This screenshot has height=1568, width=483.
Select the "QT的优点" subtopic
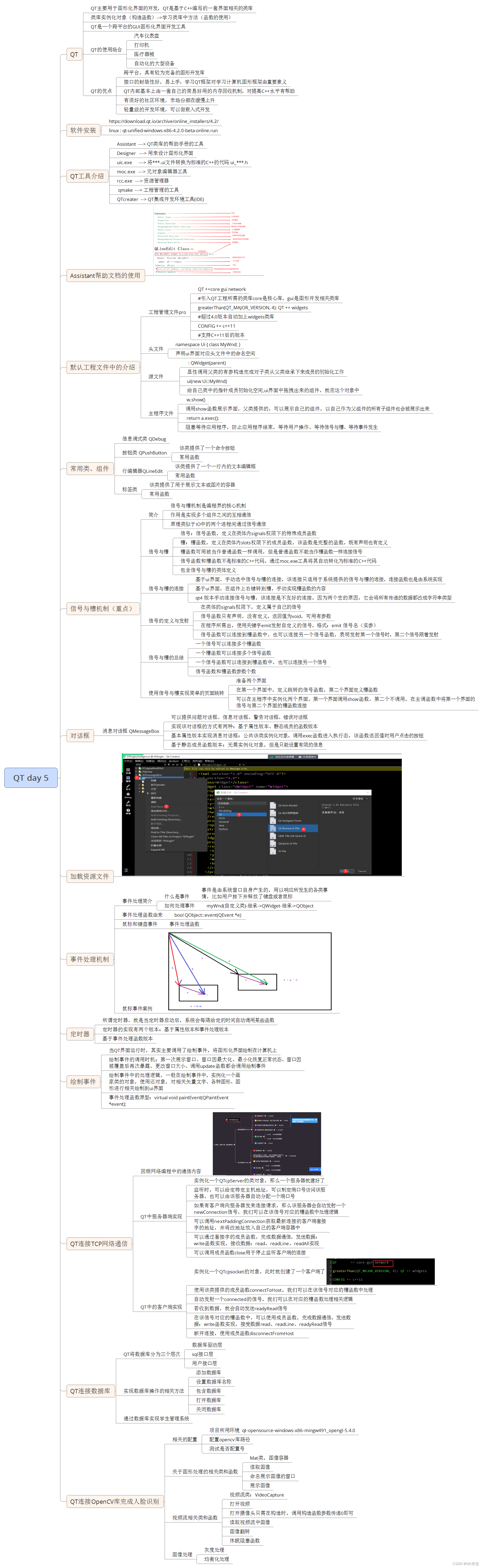point(101,91)
